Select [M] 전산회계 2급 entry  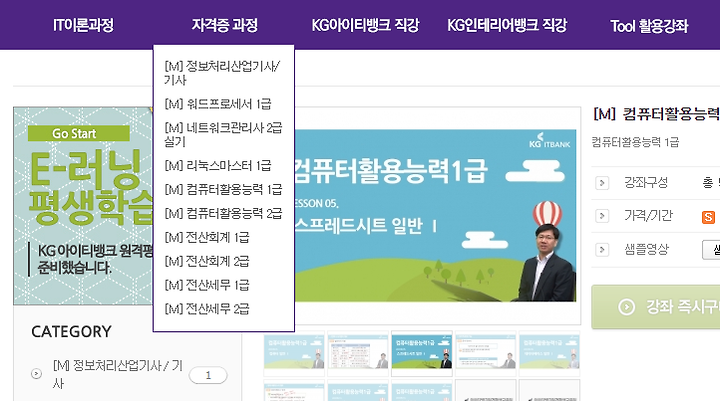[207, 261]
